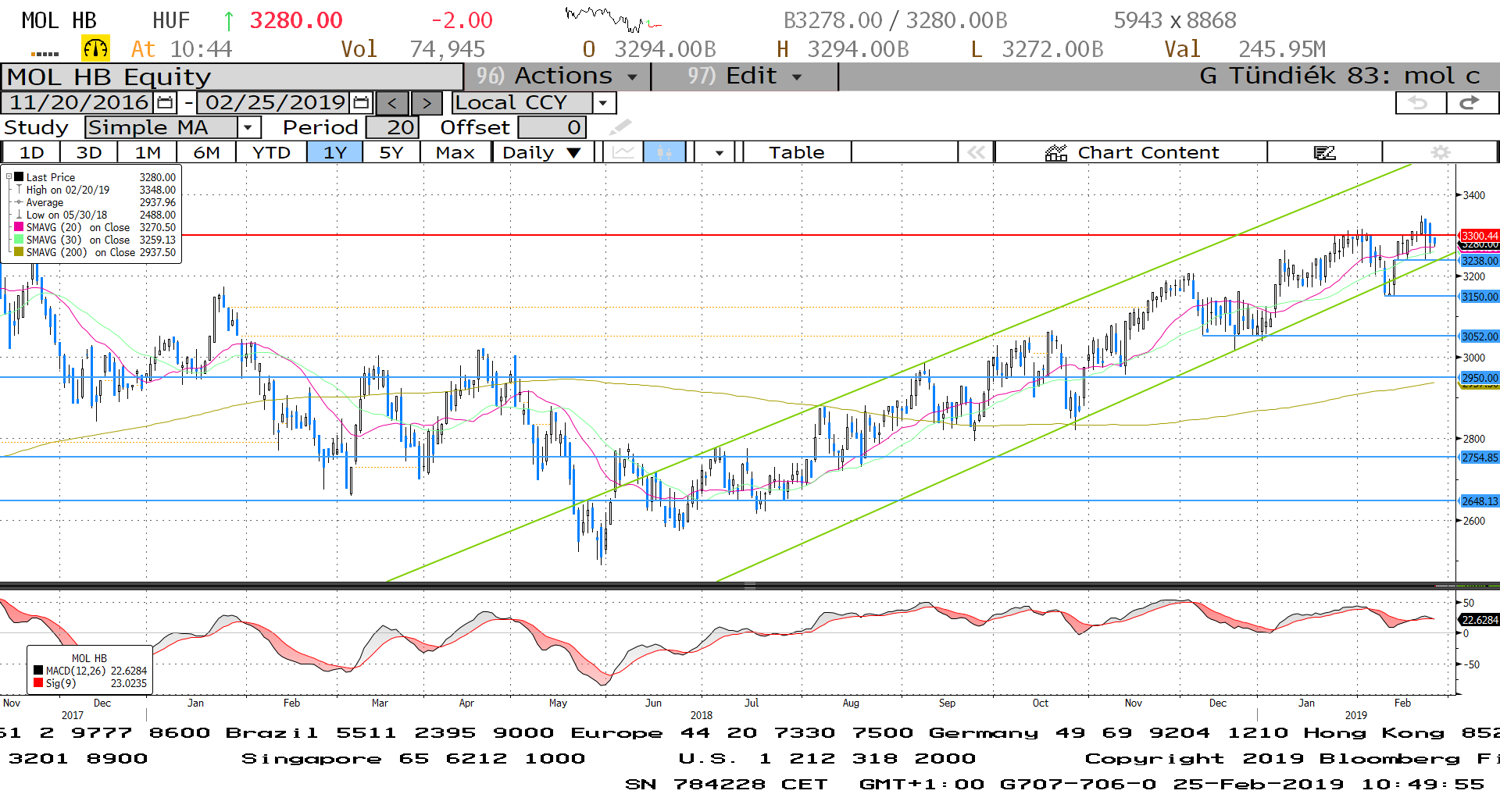Click the Chart Content button label
Image resolution: width=1500 pixels, height=812 pixels.
pos(1148,152)
